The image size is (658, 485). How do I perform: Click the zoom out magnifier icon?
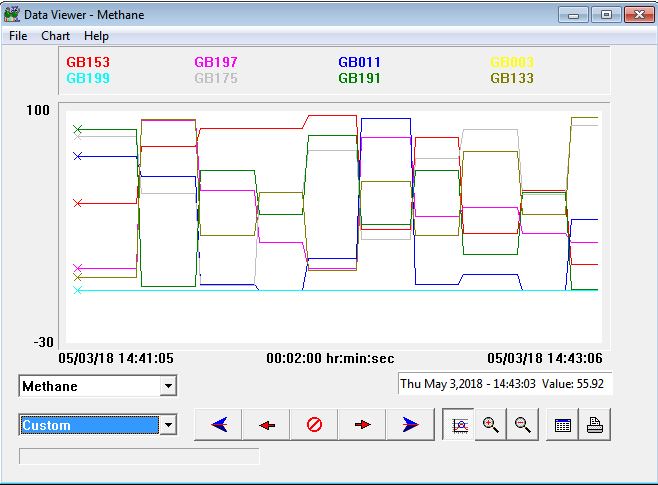click(x=522, y=425)
